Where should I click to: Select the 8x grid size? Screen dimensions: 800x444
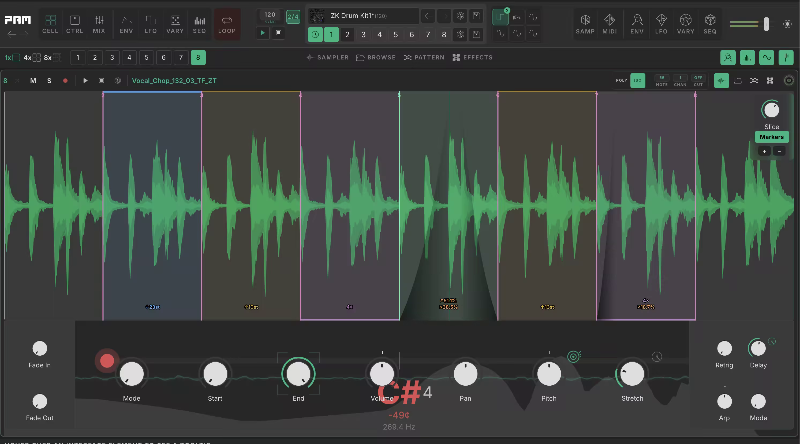[52, 58]
